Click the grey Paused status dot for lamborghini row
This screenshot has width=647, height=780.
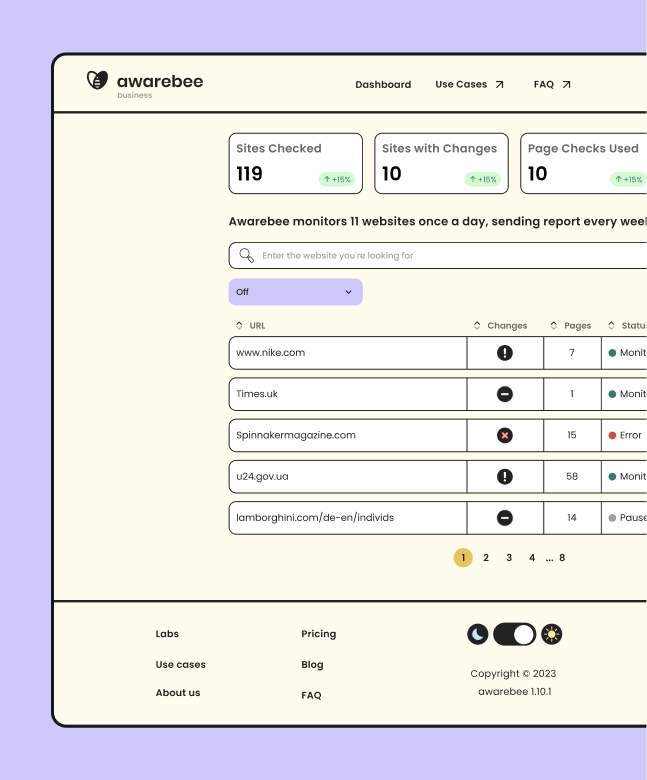coord(612,518)
